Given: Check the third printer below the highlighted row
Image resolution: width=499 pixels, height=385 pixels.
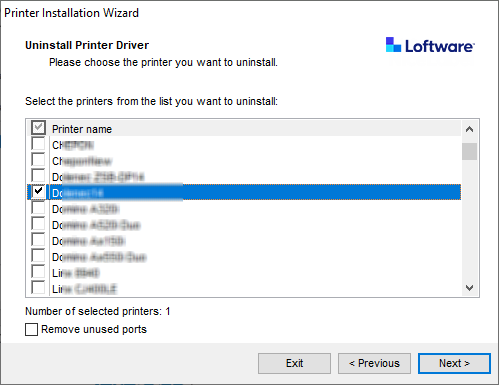Looking at the screenshot, I should (x=38, y=240).
